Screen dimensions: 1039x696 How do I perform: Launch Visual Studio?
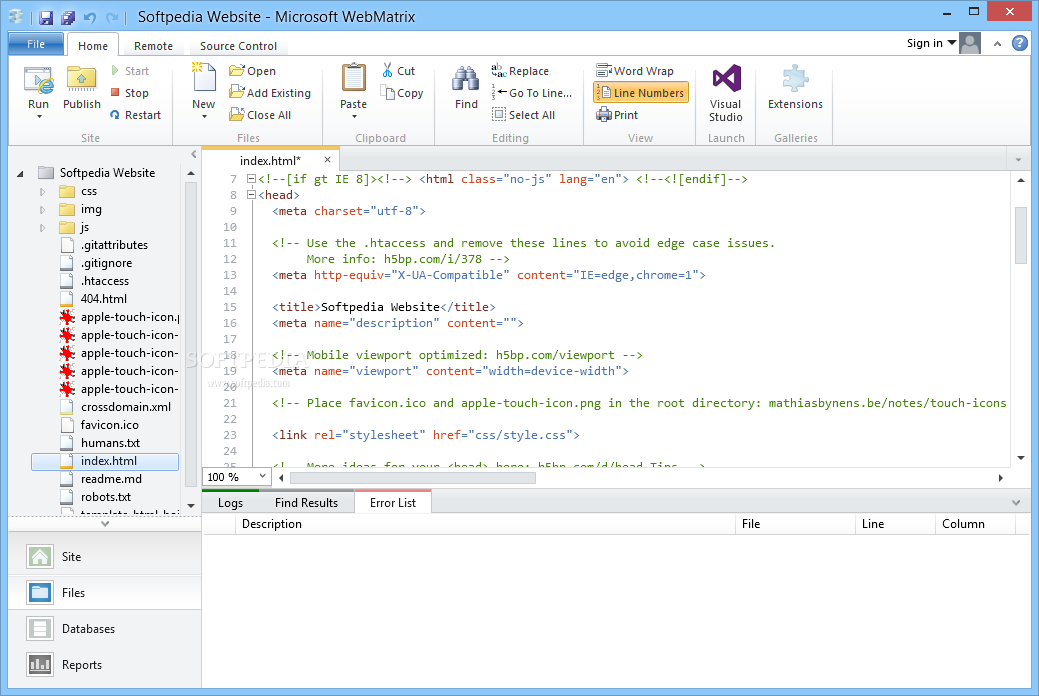click(726, 93)
